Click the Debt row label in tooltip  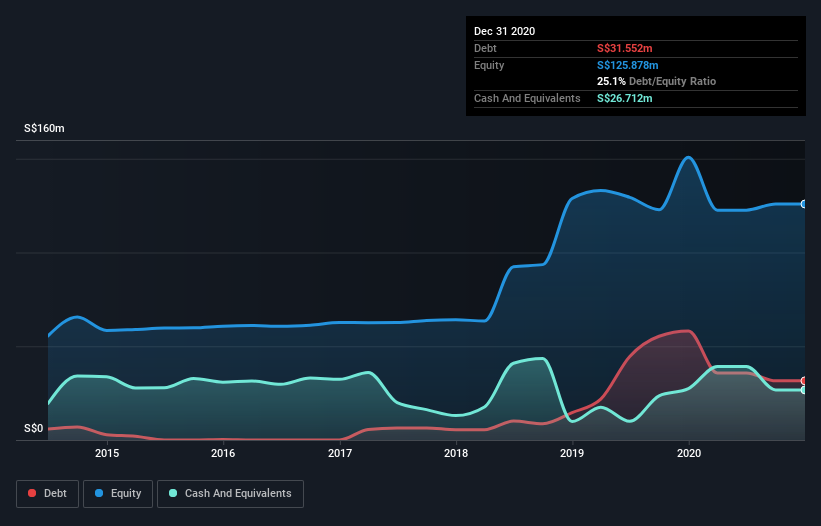click(x=485, y=48)
